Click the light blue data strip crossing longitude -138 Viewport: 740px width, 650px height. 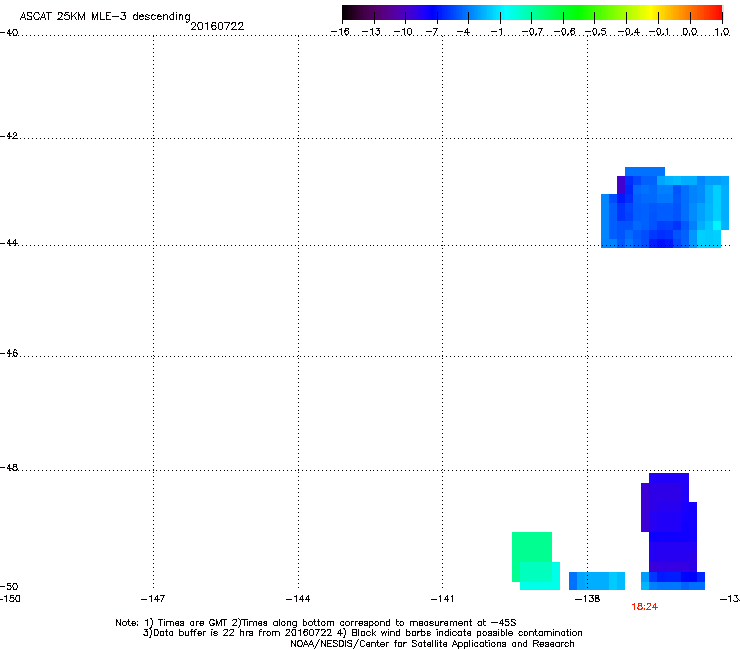[x=597, y=581]
